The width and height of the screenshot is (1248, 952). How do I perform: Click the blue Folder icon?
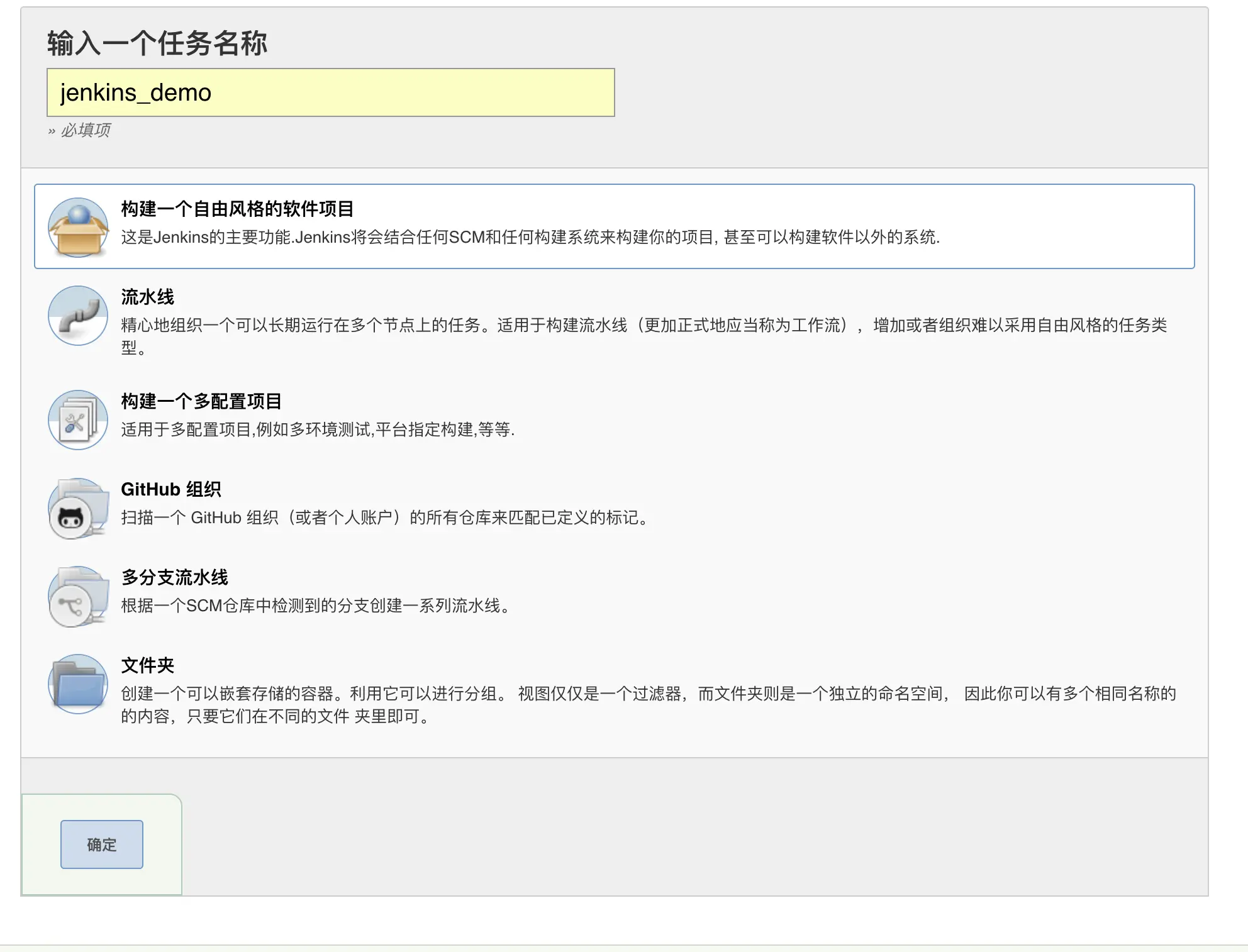[78, 684]
